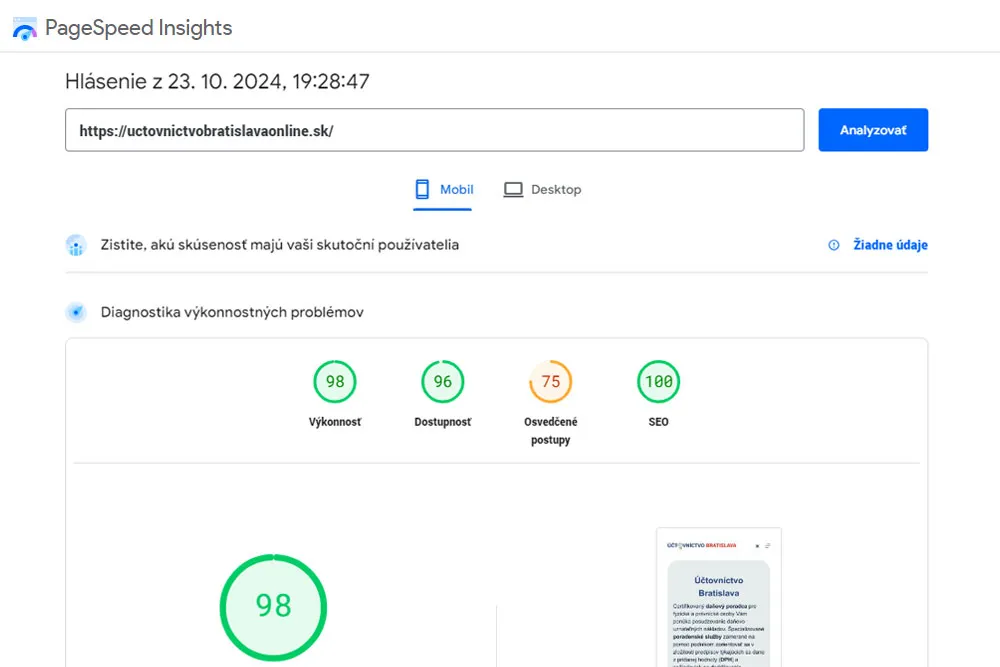Click the text Zistite, akú skúsenosť majú vaši skutoční používatelia
This screenshot has height=667, width=1000.
point(280,245)
